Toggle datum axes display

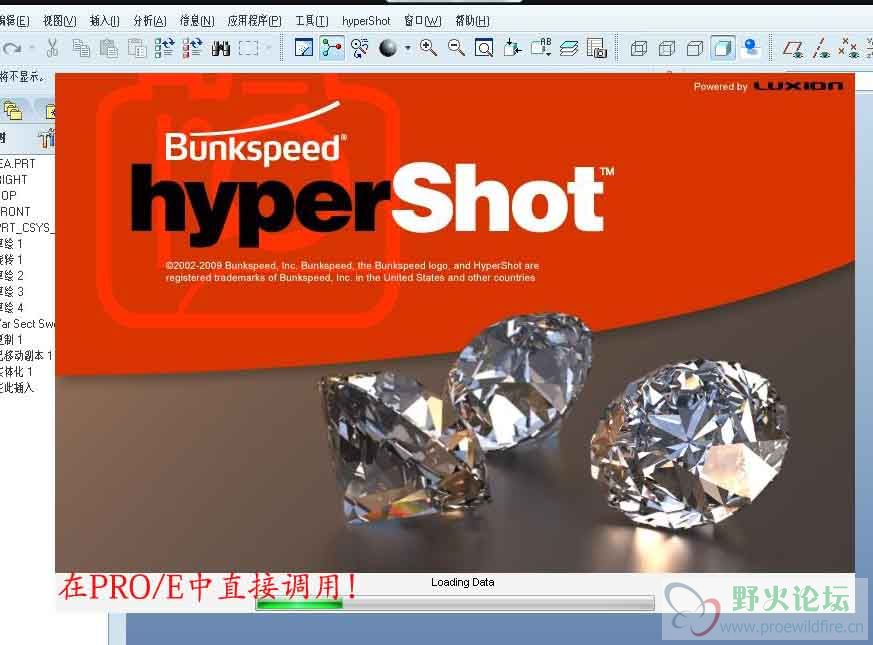pyautogui.click(x=821, y=48)
